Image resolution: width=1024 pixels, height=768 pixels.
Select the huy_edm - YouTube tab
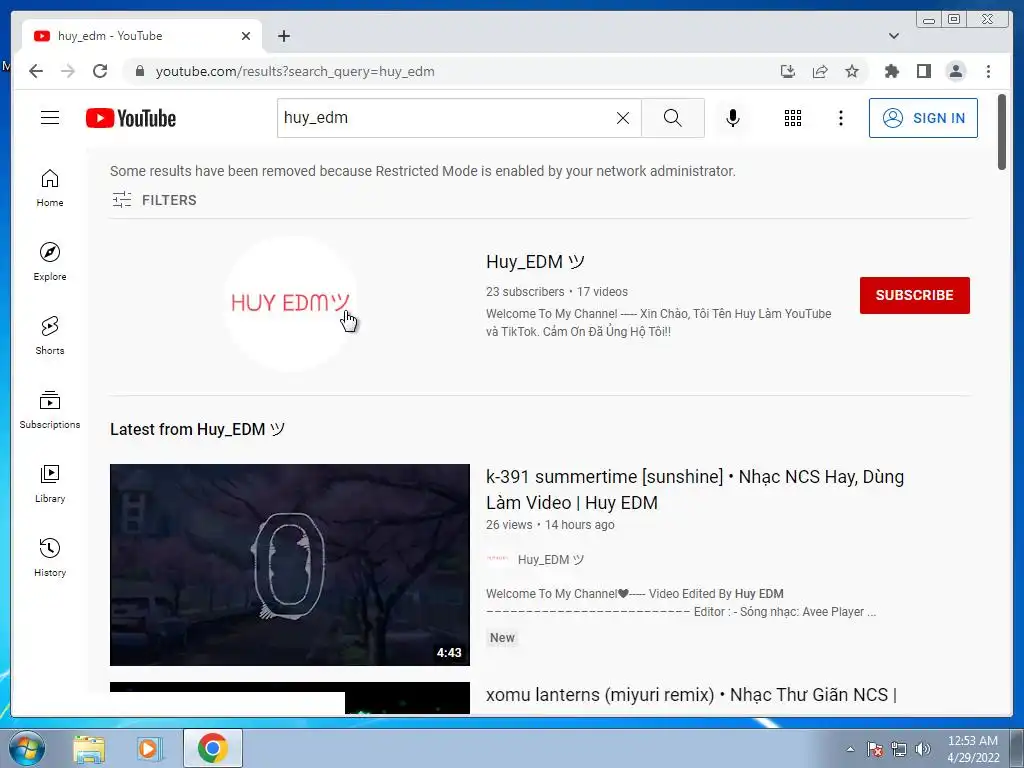(x=142, y=36)
